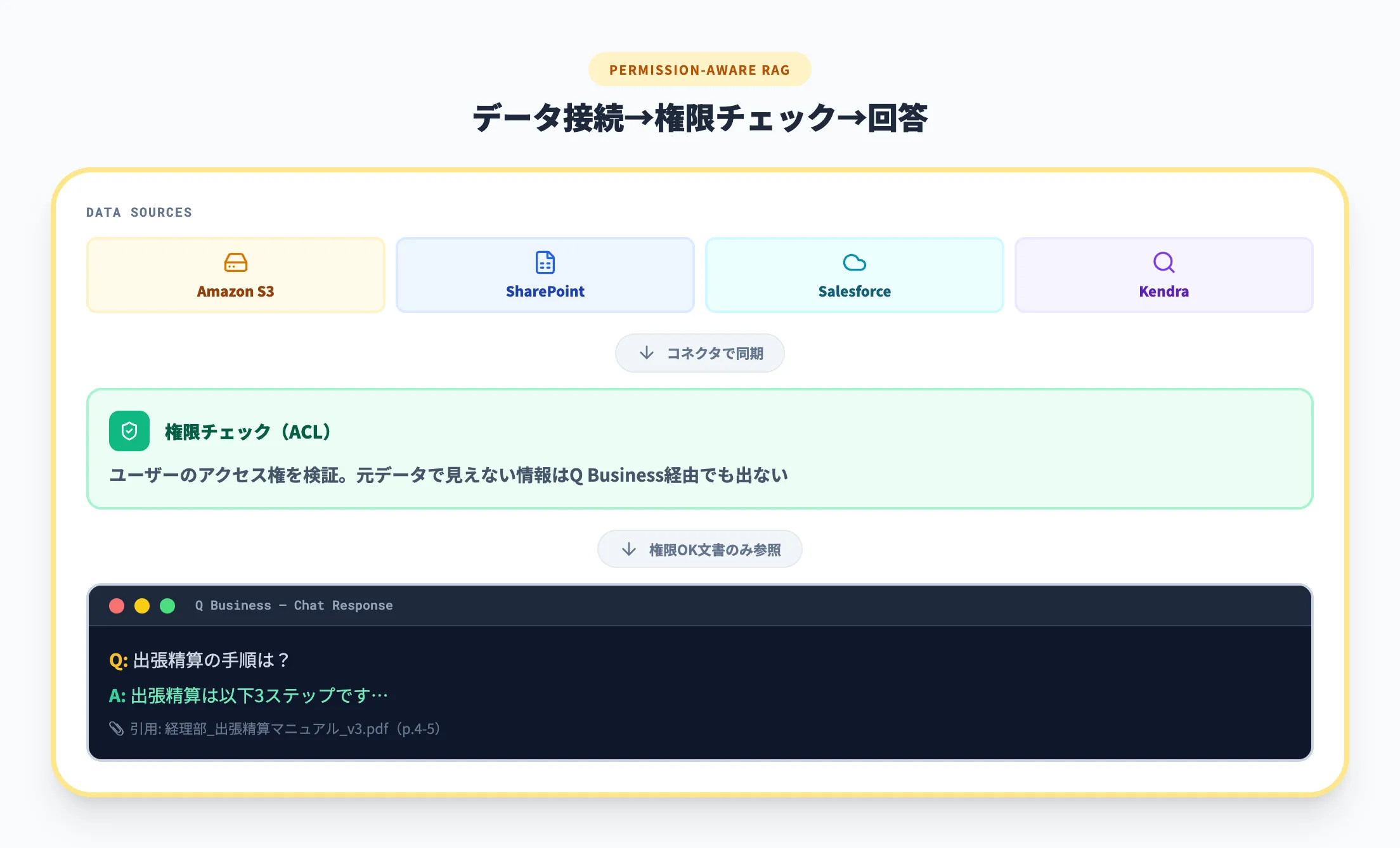Click the Salesforce cloud icon

[853, 262]
